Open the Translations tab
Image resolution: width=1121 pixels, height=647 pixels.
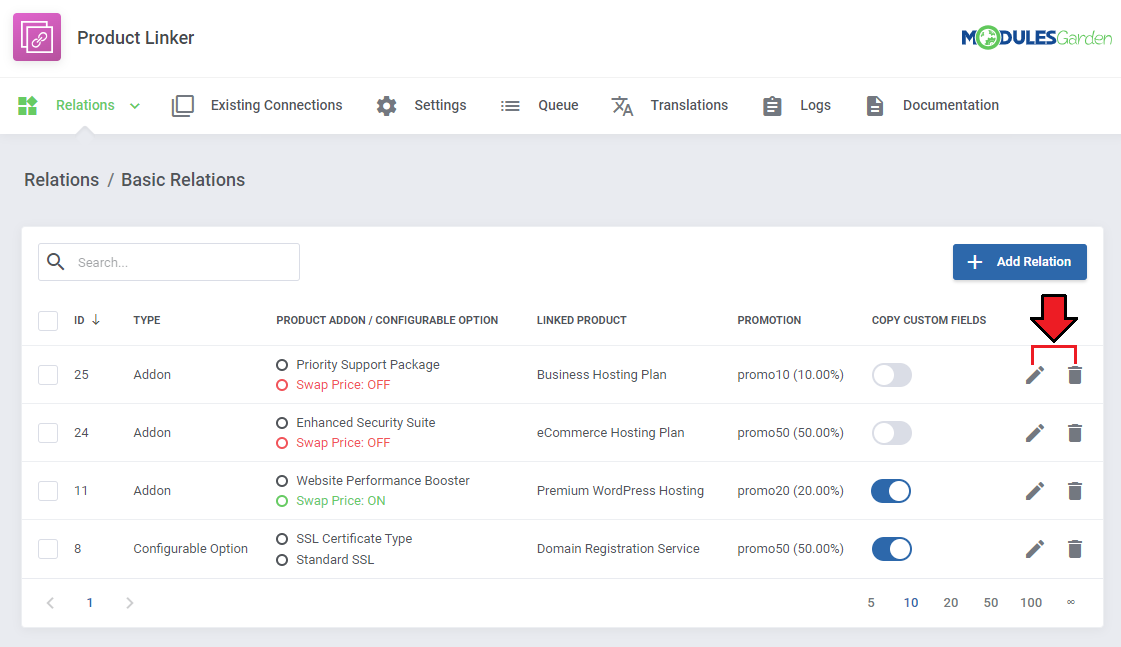click(x=689, y=105)
